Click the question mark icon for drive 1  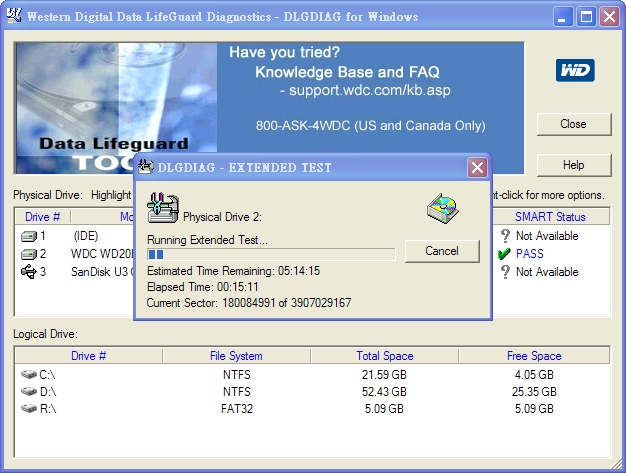[x=505, y=236]
